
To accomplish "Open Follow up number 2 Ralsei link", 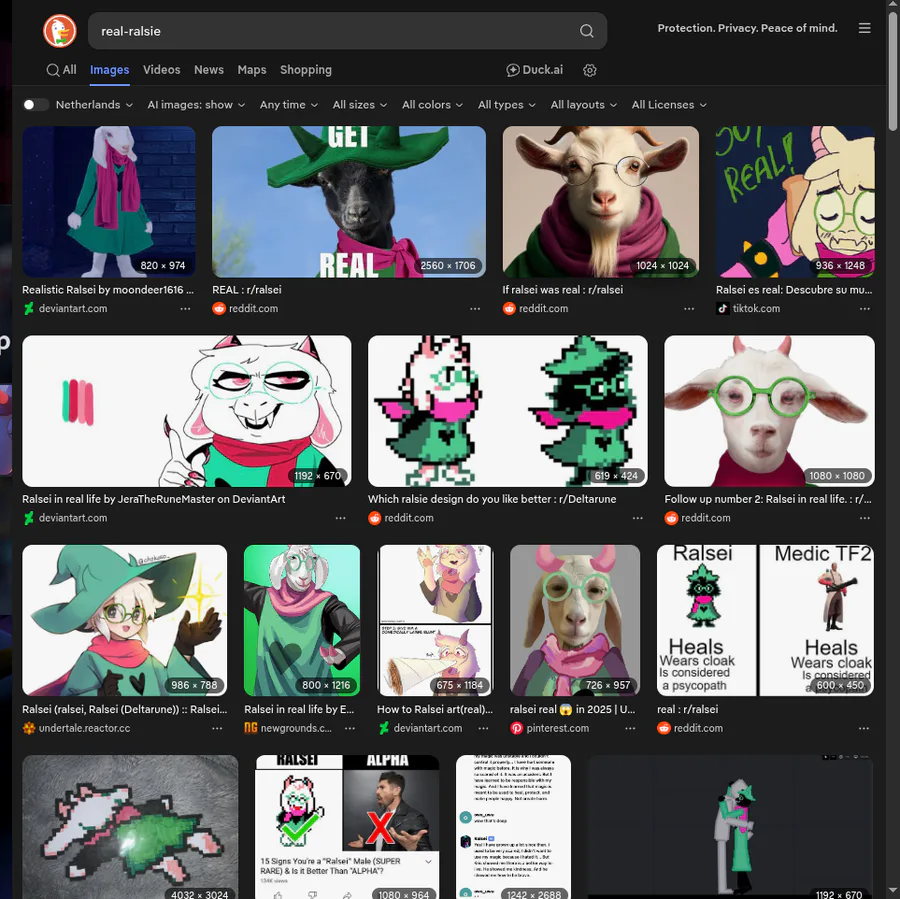I will pyautogui.click(x=768, y=499).
